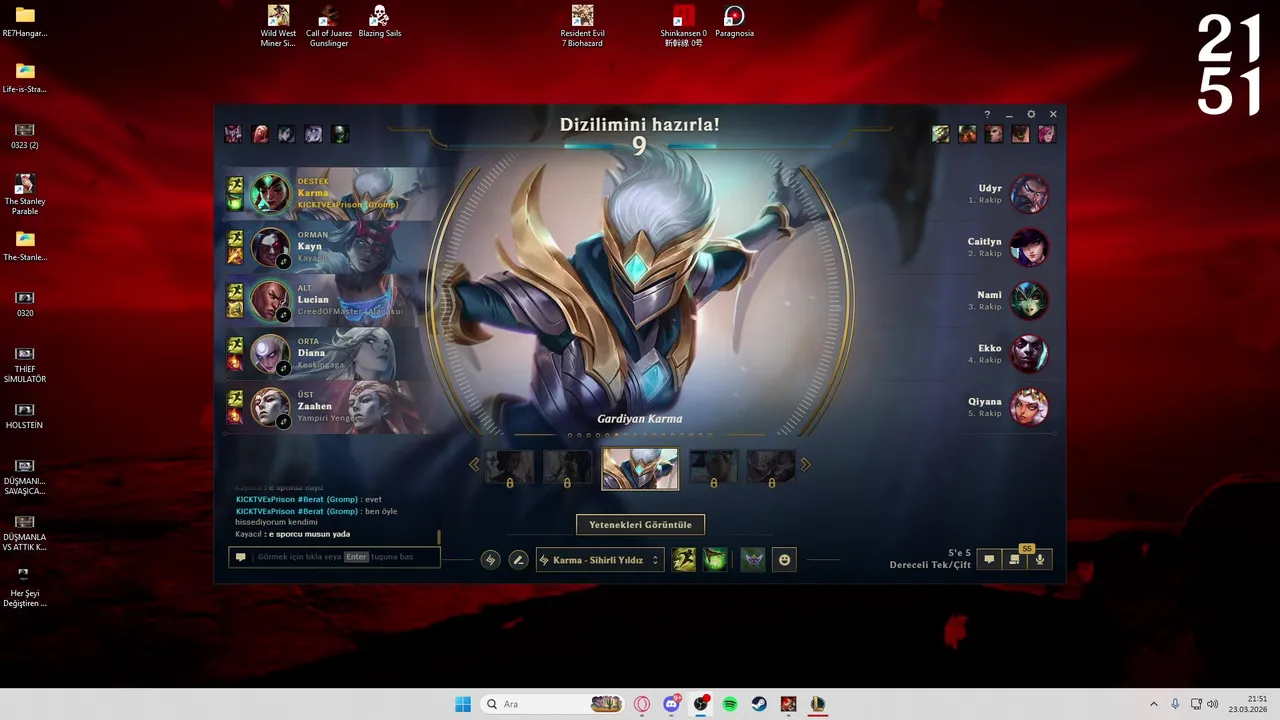Click the green-faced ban icon on left
The image size is (1280, 720).
(x=340, y=134)
